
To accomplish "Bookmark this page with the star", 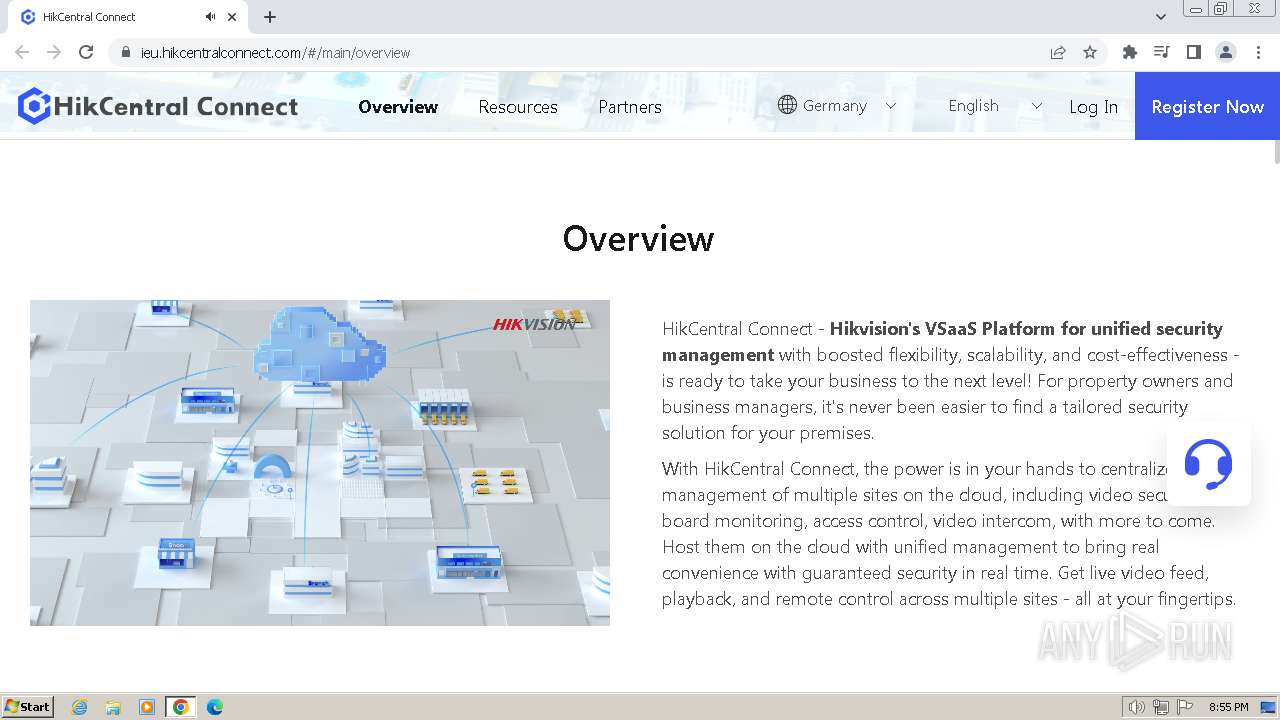I will [x=1090, y=52].
